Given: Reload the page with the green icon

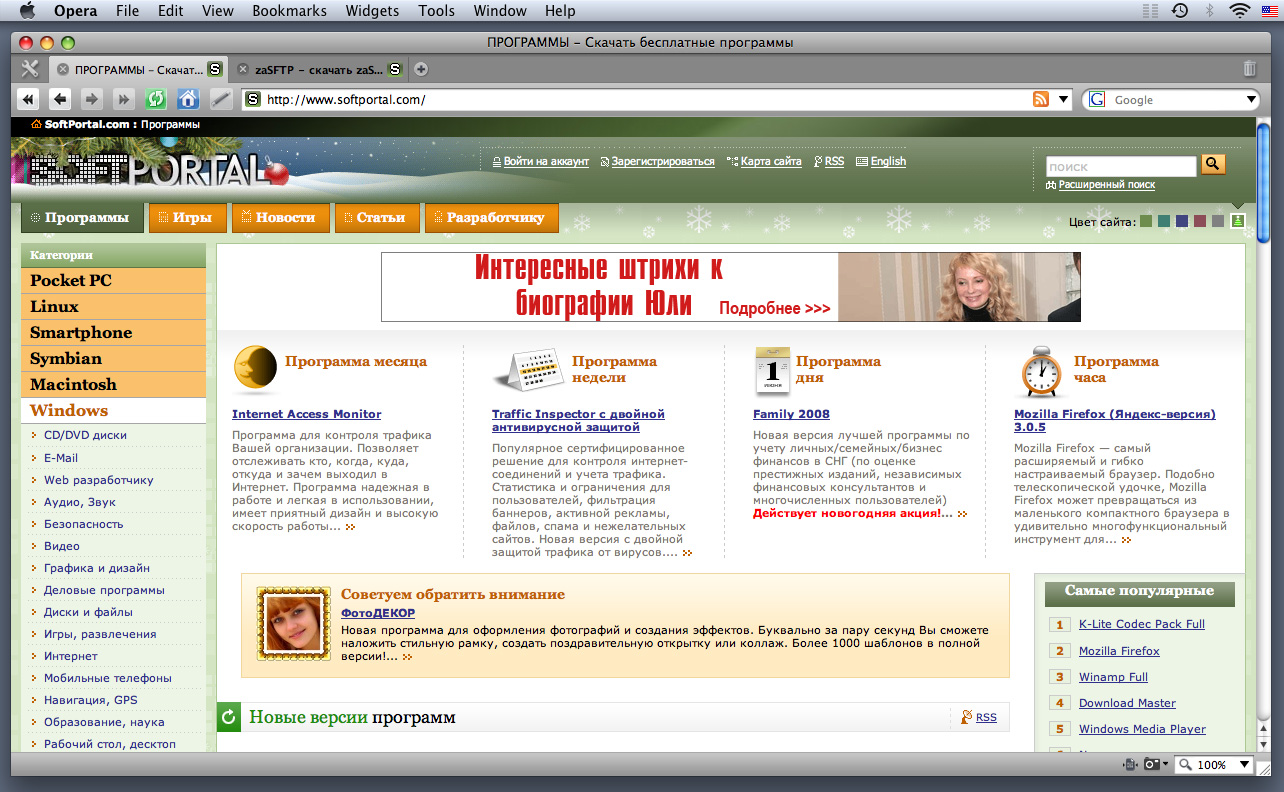Looking at the screenshot, I should click(155, 99).
